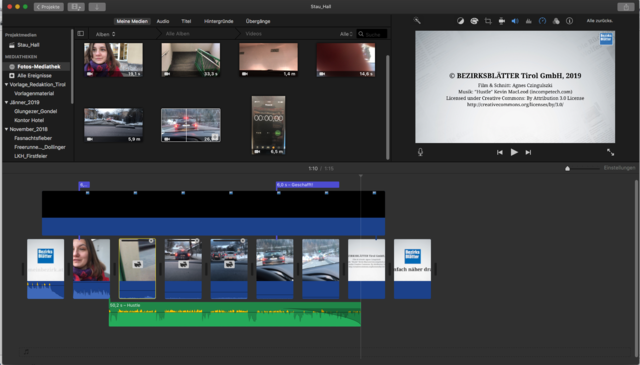640x365 pixels.
Task: Open the Alle filter dropdown
Action: coord(346,34)
